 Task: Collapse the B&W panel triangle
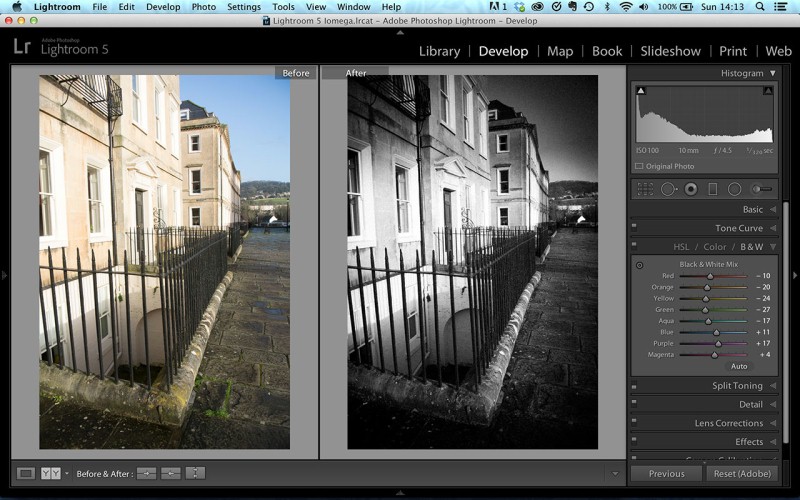pyautogui.click(x=773, y=247)
